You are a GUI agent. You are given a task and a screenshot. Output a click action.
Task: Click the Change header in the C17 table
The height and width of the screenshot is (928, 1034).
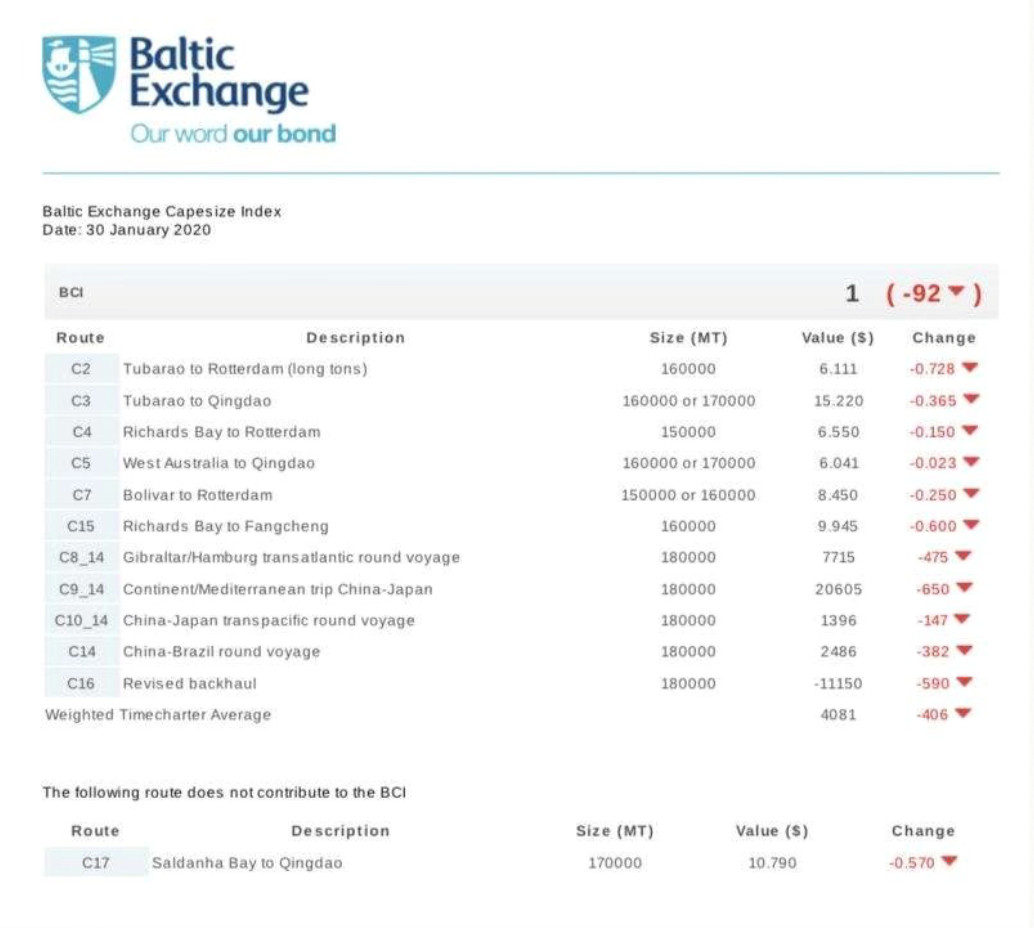click(x=922, y=831)
